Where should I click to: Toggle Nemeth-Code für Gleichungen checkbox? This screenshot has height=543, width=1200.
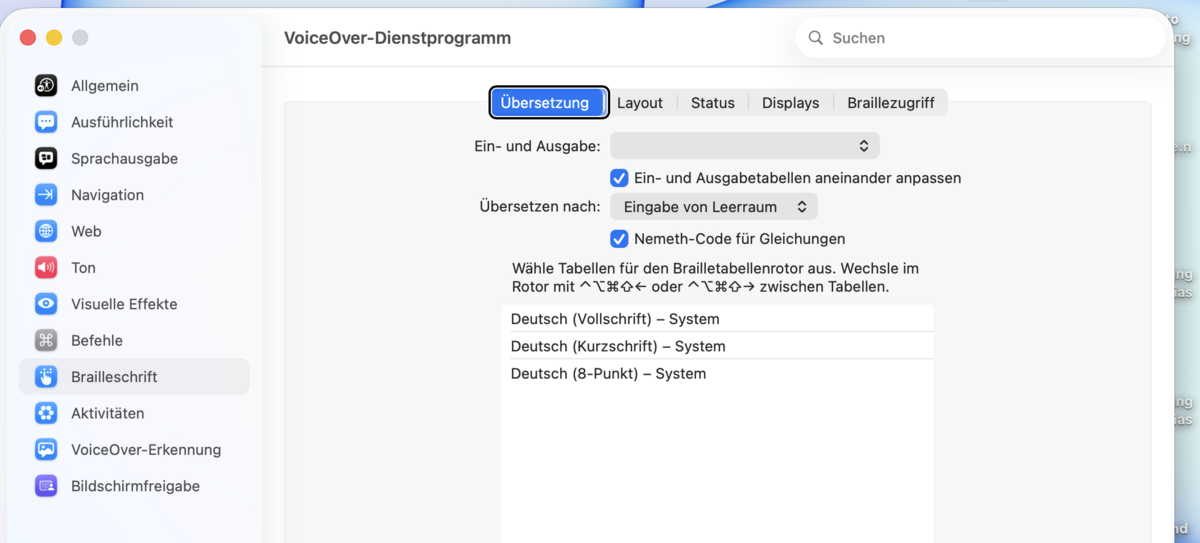(619, 239)
